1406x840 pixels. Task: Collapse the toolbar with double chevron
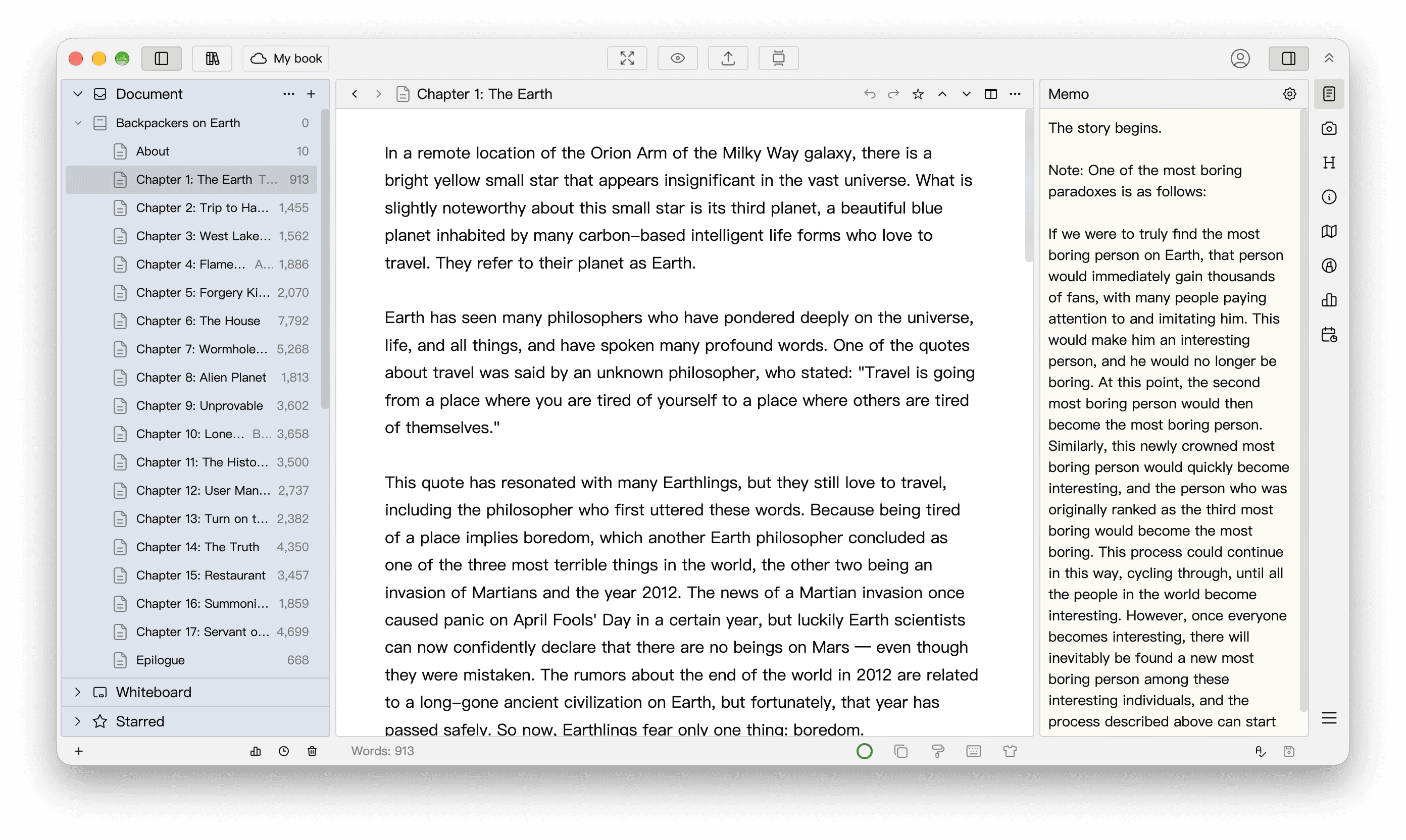point(1329,58)
